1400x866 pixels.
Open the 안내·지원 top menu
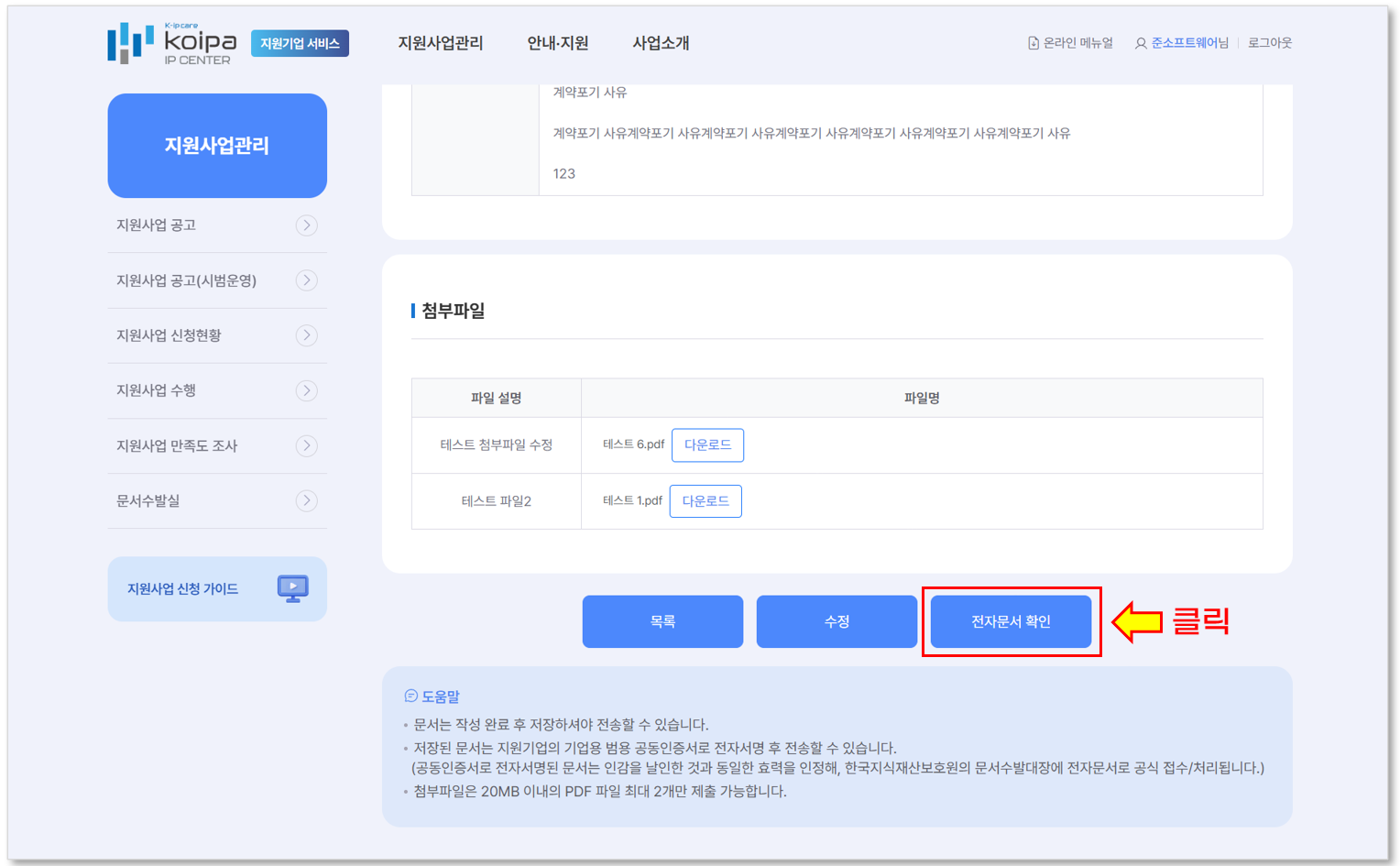pyautogui.click(x=557, y=43)
